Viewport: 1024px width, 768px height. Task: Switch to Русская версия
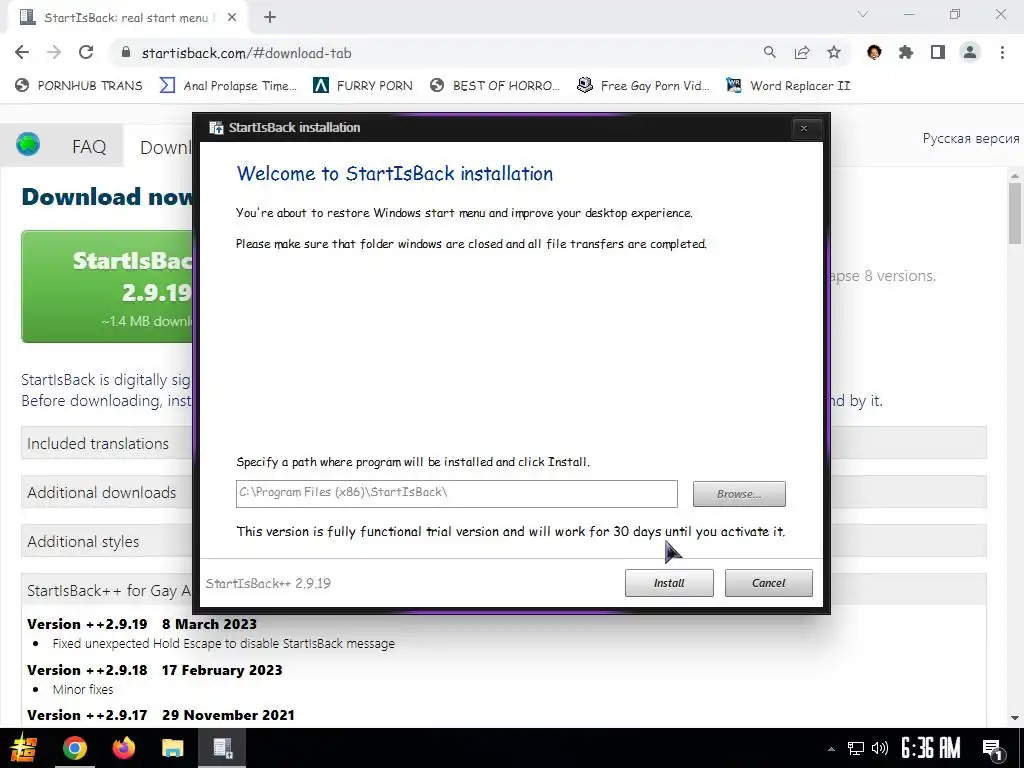click(x=970, y=138)
